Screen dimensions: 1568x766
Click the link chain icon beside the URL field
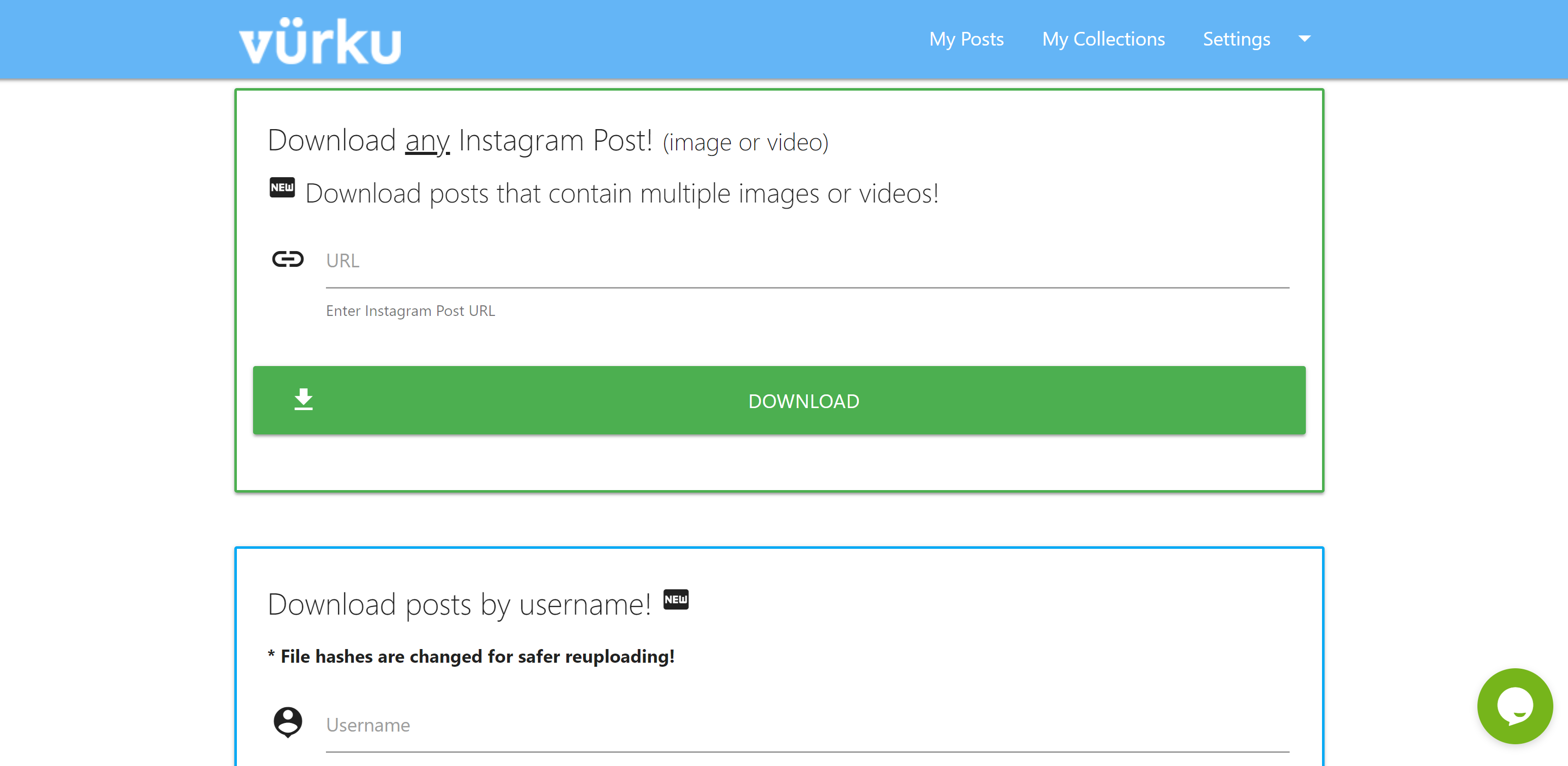click(x=287, y=259)
